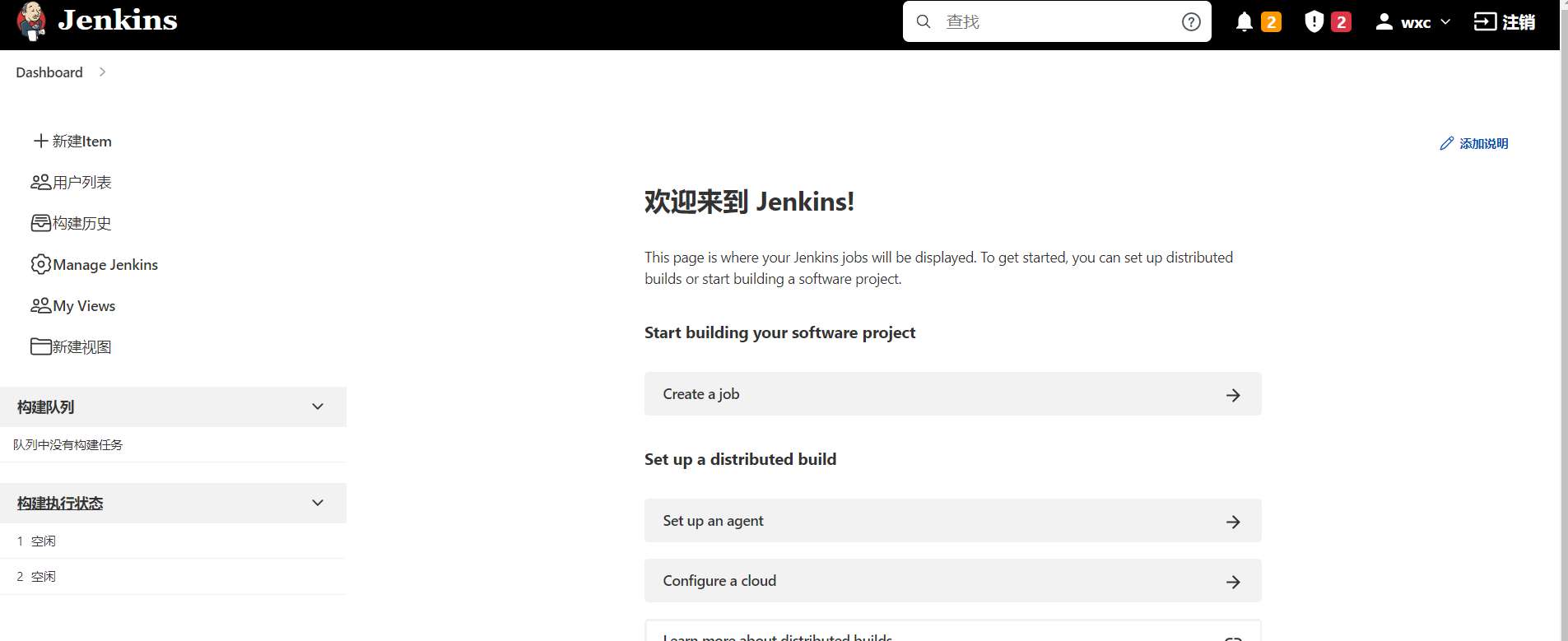This screenshot has width=1568, height=641.
Task: Open the notifications bell icon
Action: [x=1245, y=22]
